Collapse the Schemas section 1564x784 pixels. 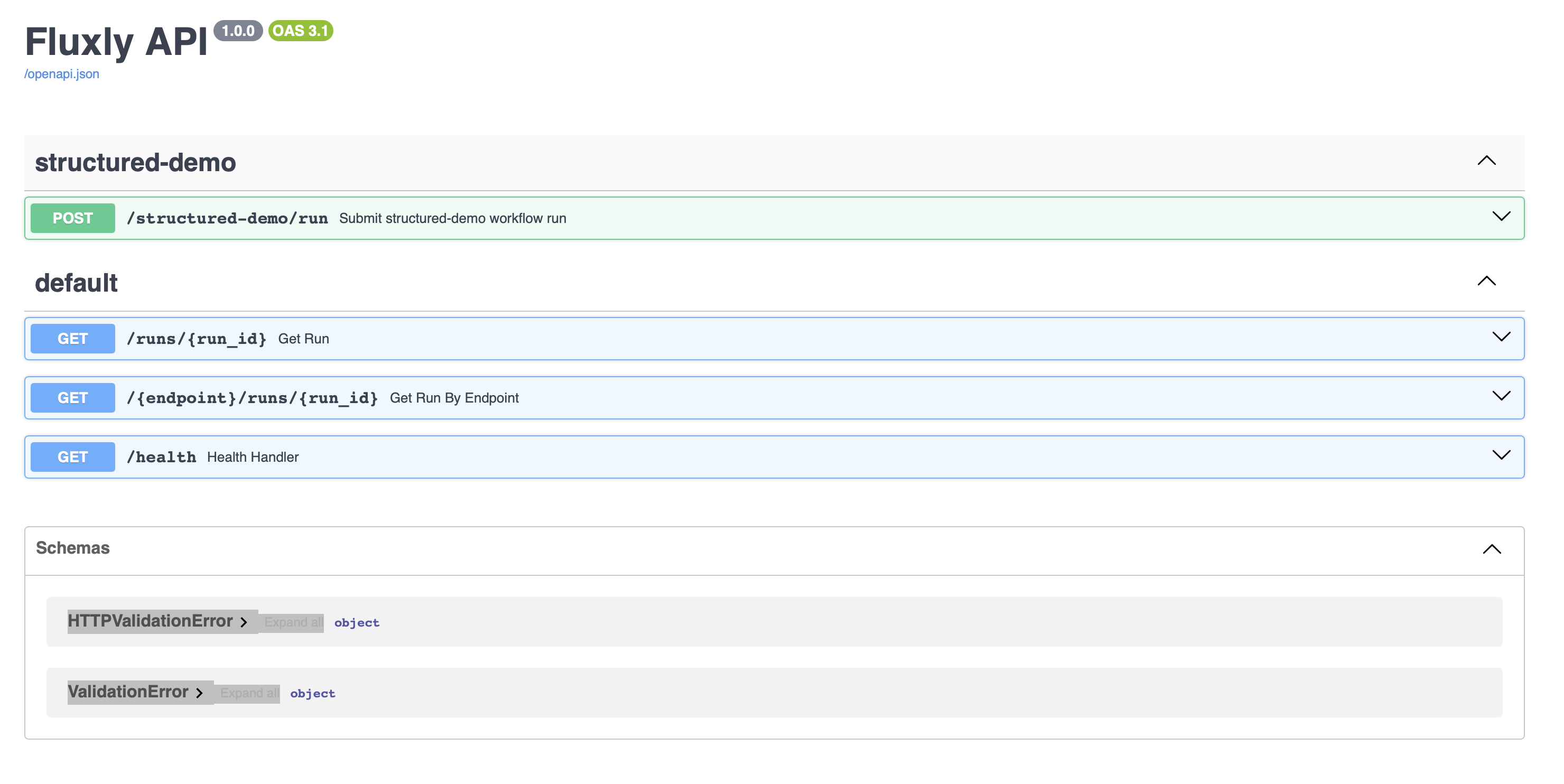[x=1492, y=549]
